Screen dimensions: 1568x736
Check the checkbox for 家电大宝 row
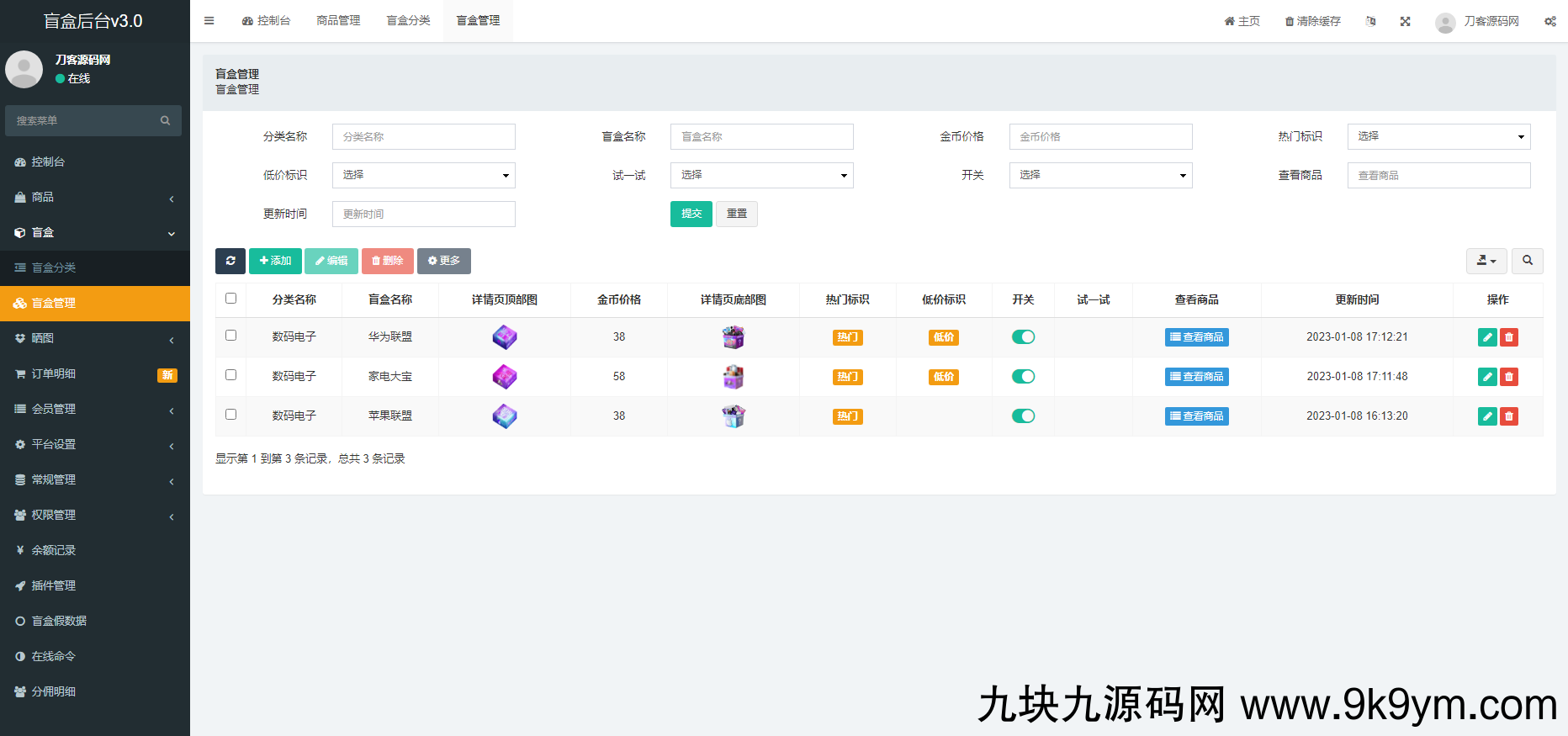click(230, 375)
